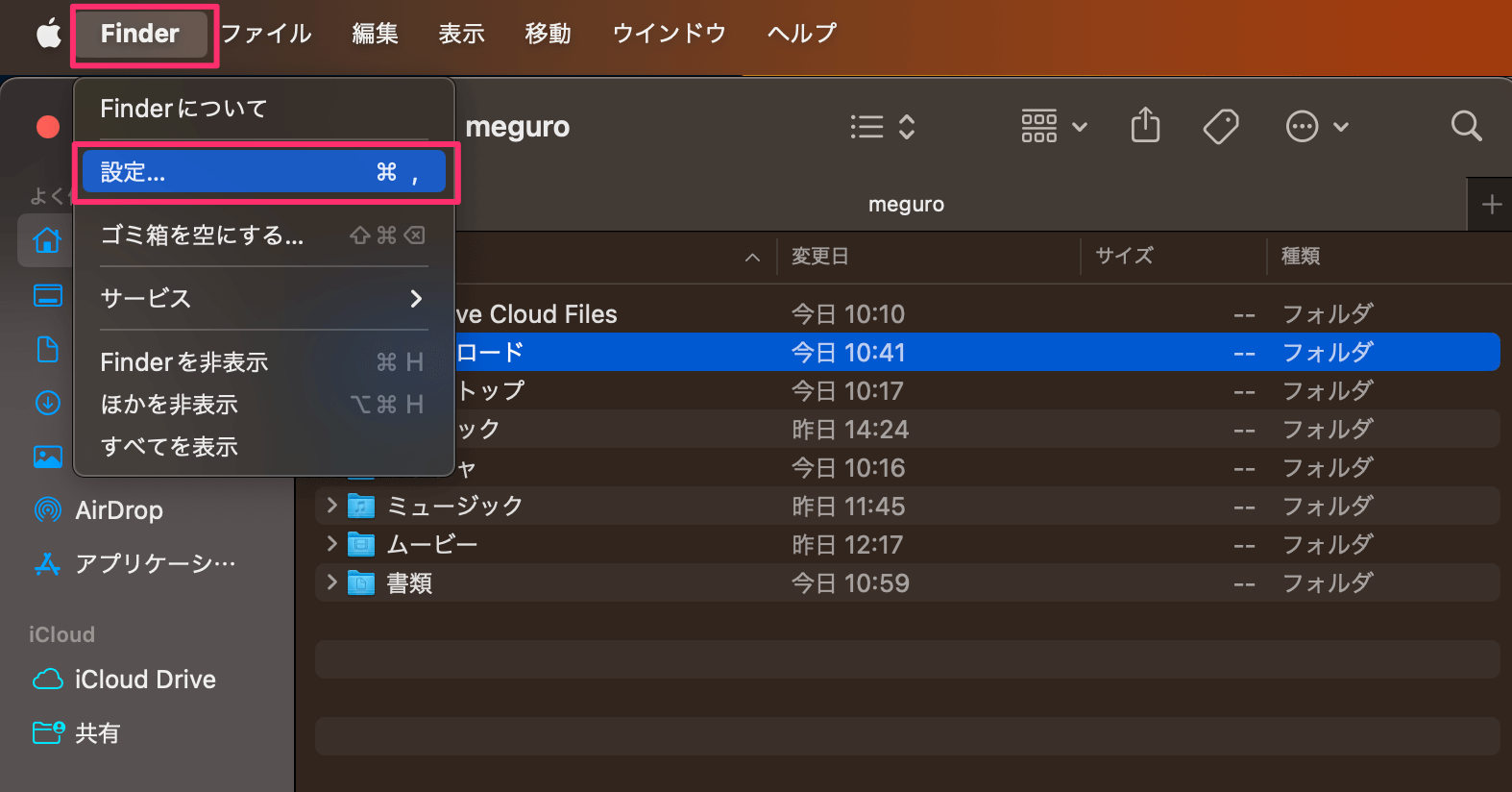Open the view switcher up-down arrows

point(907,127)
